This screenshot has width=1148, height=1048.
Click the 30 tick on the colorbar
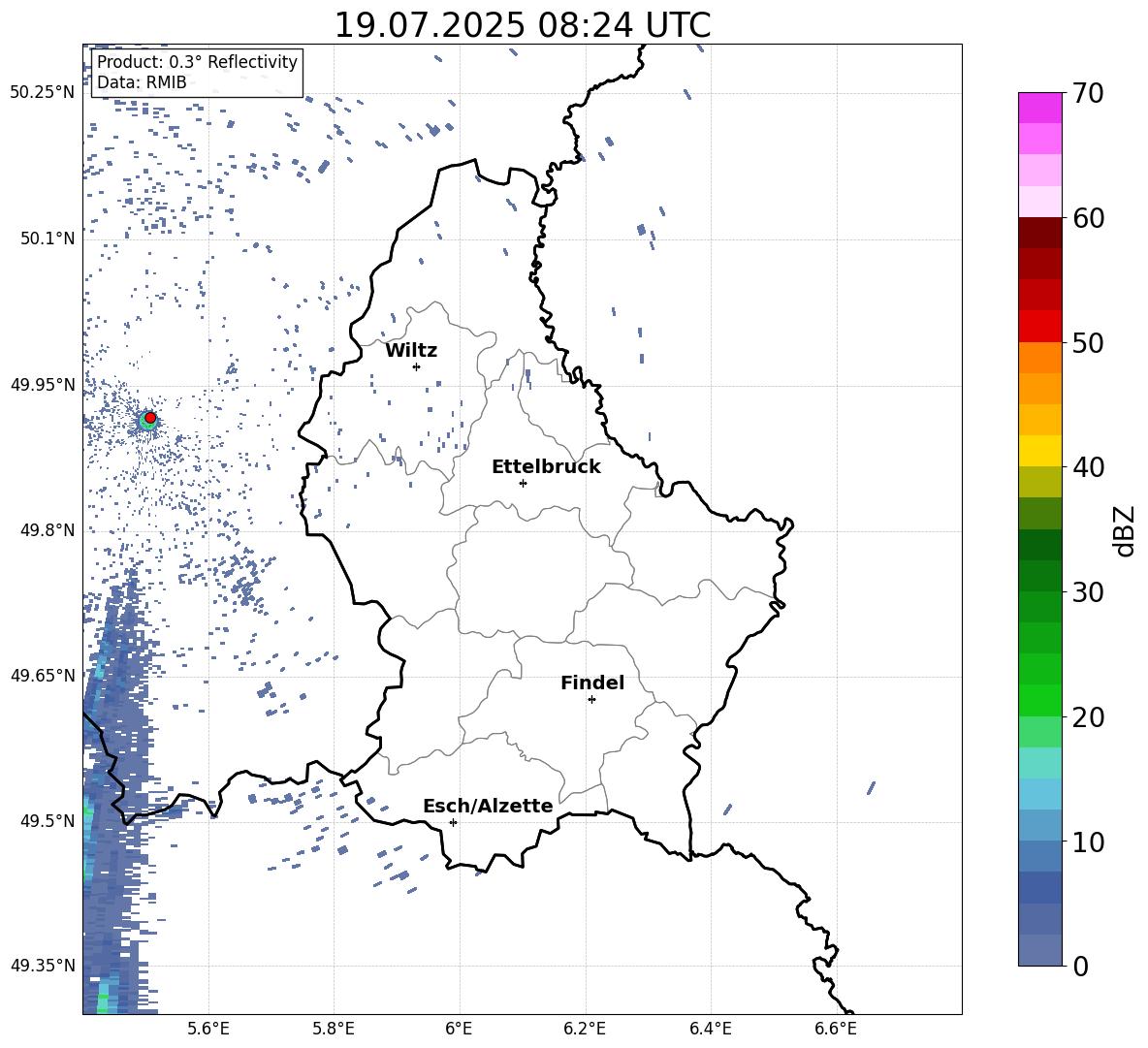click(x=1087, y=592)
